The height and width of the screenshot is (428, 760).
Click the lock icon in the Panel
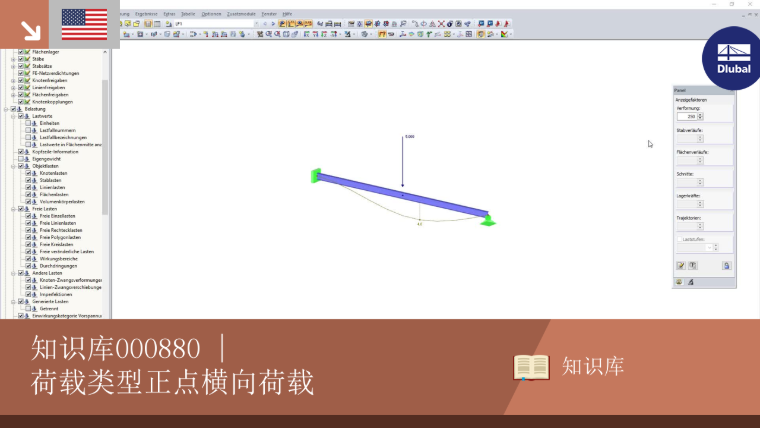726,266
